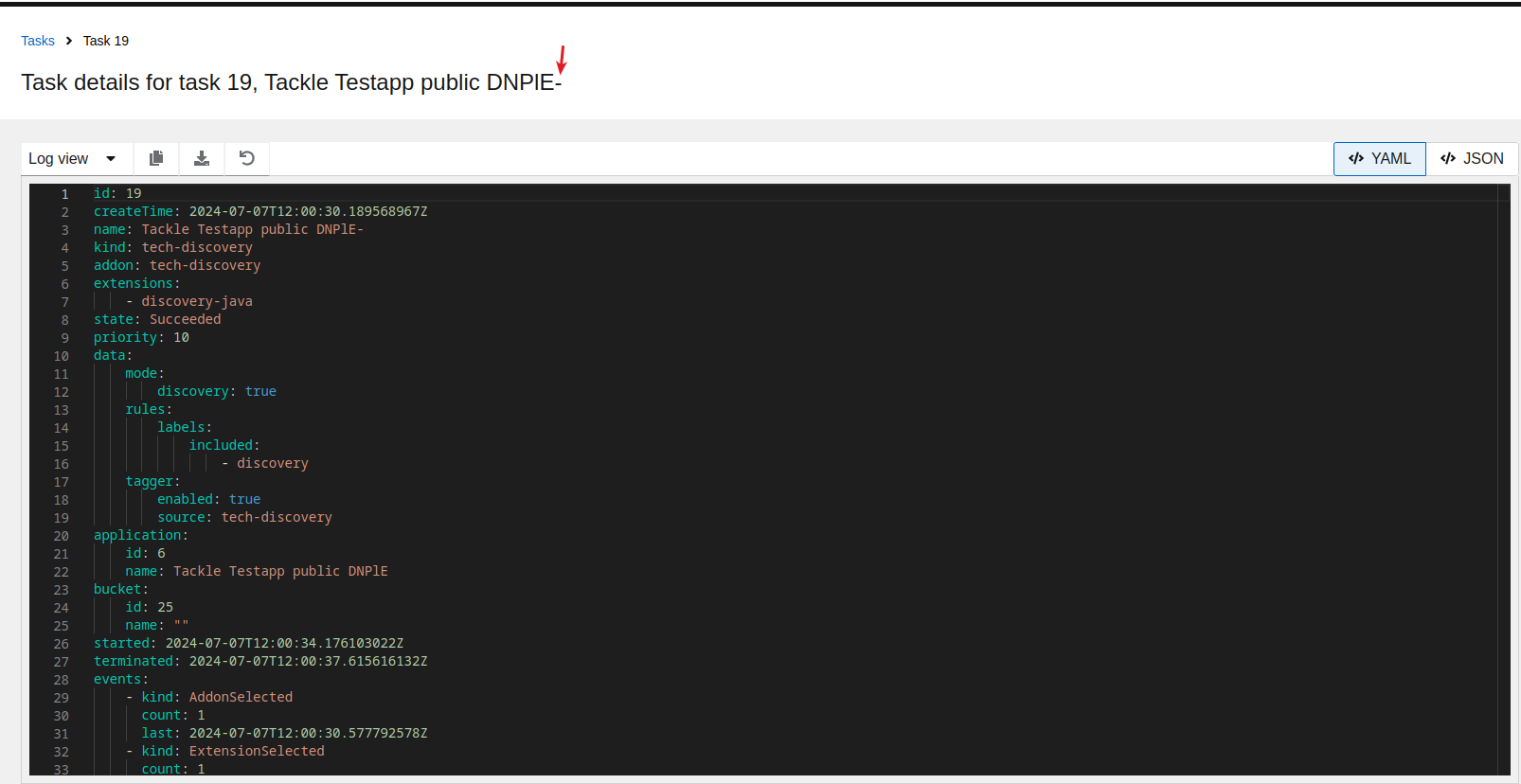Click the breadcrumb chevron separator

[69, 41]
